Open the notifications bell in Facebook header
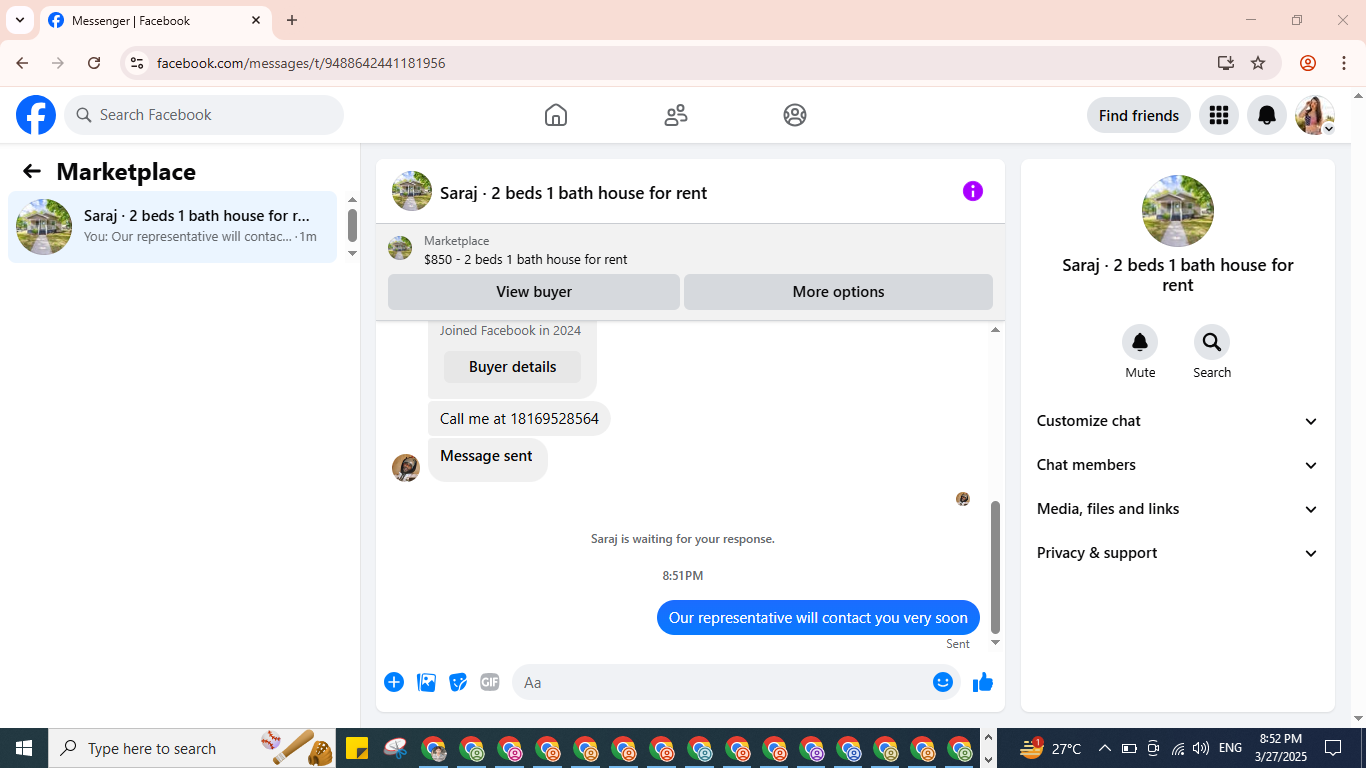Viewport: 1366px width, 768px height. pyautogui.click(x=1267, y=115)
